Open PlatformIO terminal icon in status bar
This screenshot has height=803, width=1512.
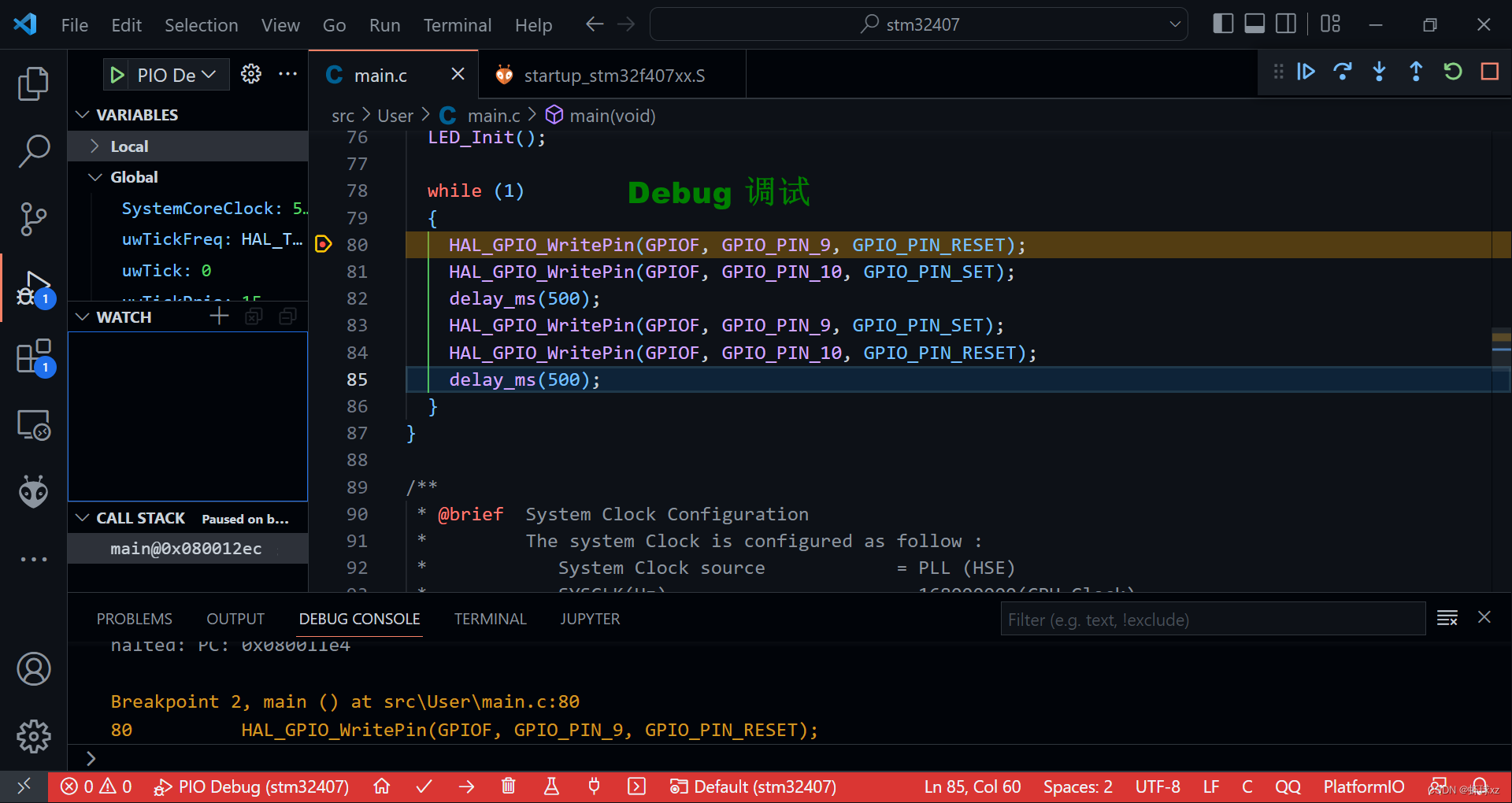[x=636, y=786]
